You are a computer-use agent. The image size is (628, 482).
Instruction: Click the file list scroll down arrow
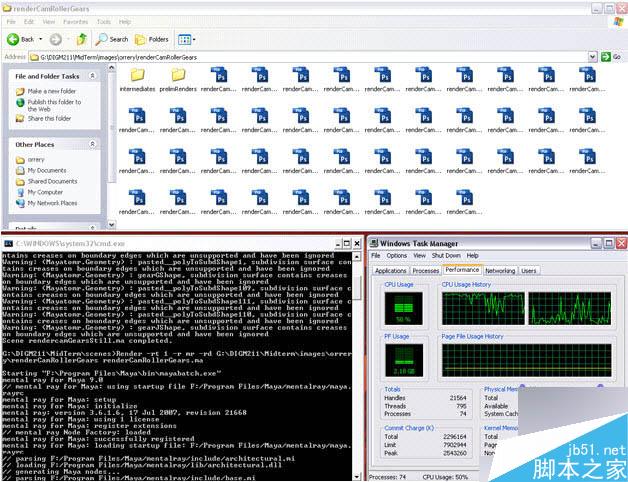click(x=112, y=225)
